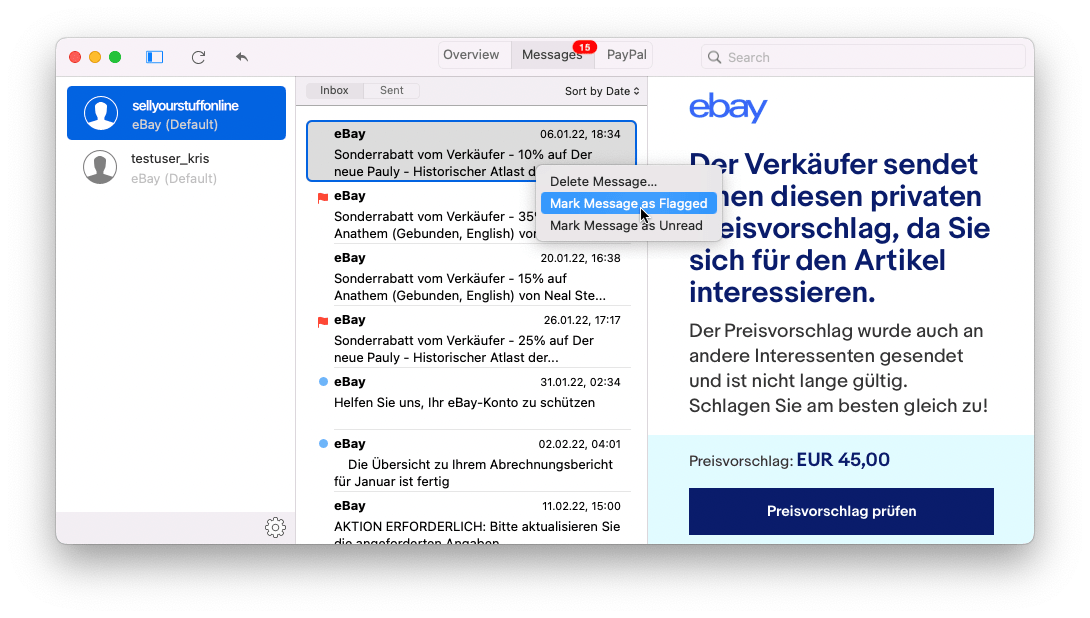Open message dated 20.01.22, 16:38

(x=471, y=276)
